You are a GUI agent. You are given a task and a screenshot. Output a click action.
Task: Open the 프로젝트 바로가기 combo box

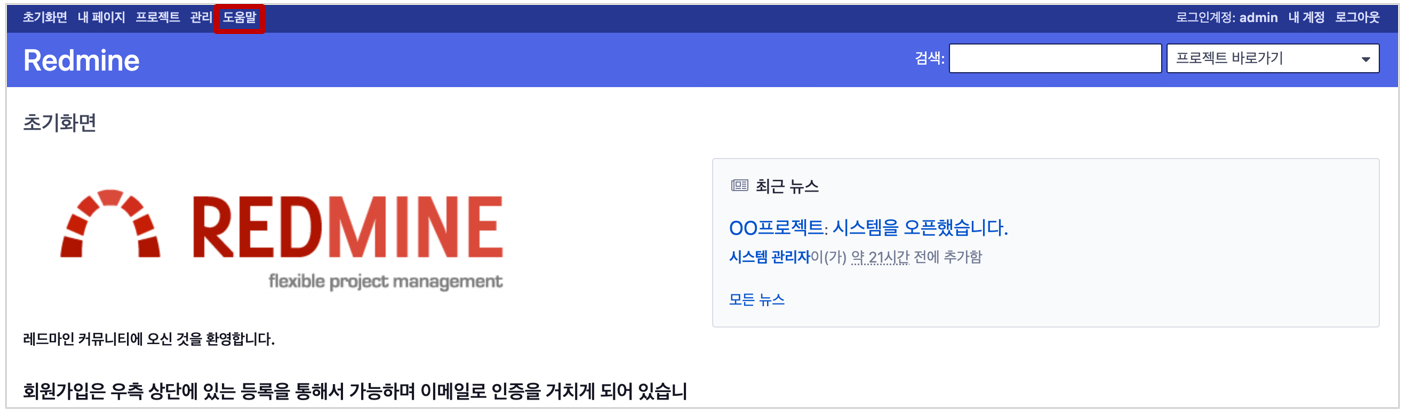(x=1273, y=59)
